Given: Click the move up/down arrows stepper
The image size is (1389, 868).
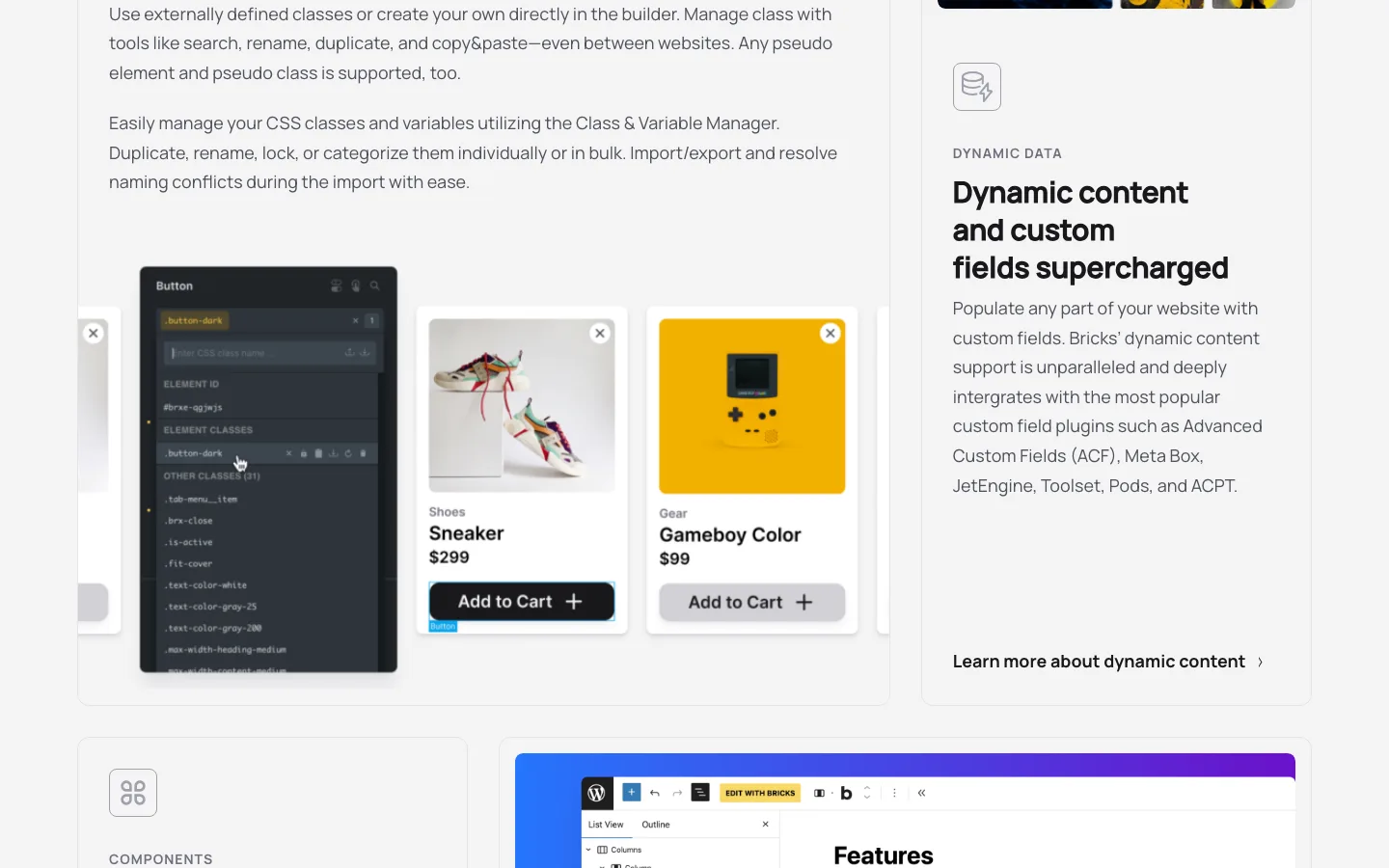Looking at the screenshot, I should point(867,793).
